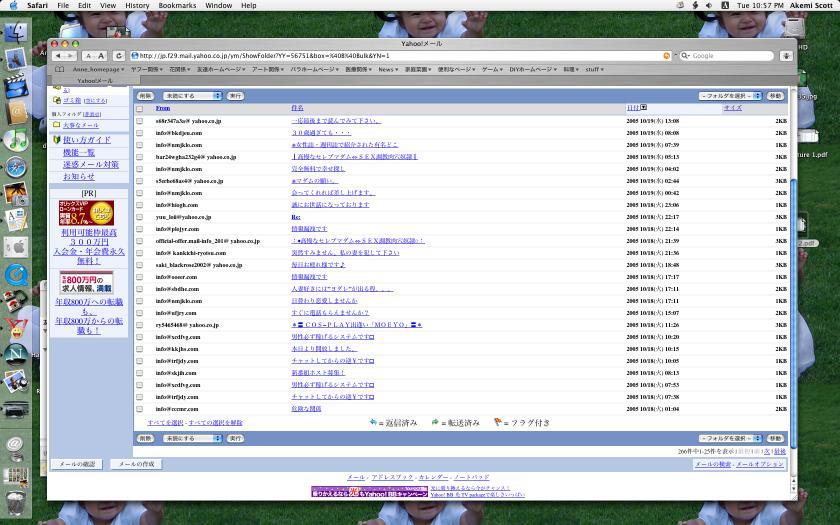
Task: Open the View menu
Action: click(x=108, y=5)
